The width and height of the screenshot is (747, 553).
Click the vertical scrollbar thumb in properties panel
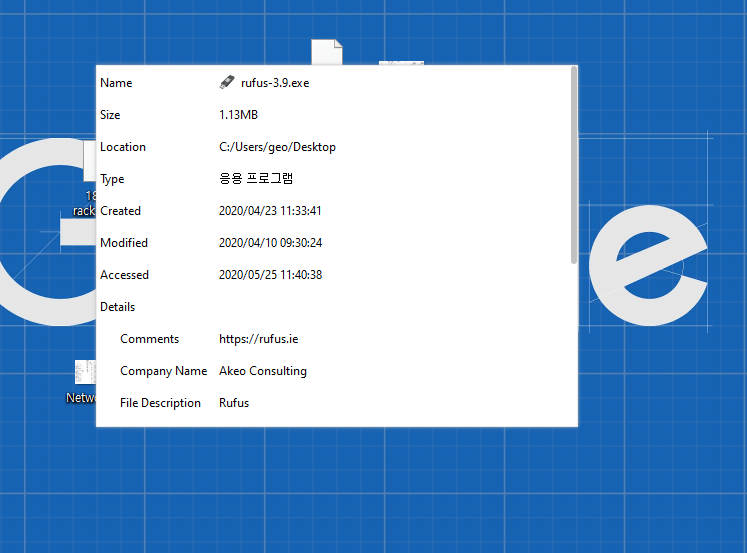574,165
